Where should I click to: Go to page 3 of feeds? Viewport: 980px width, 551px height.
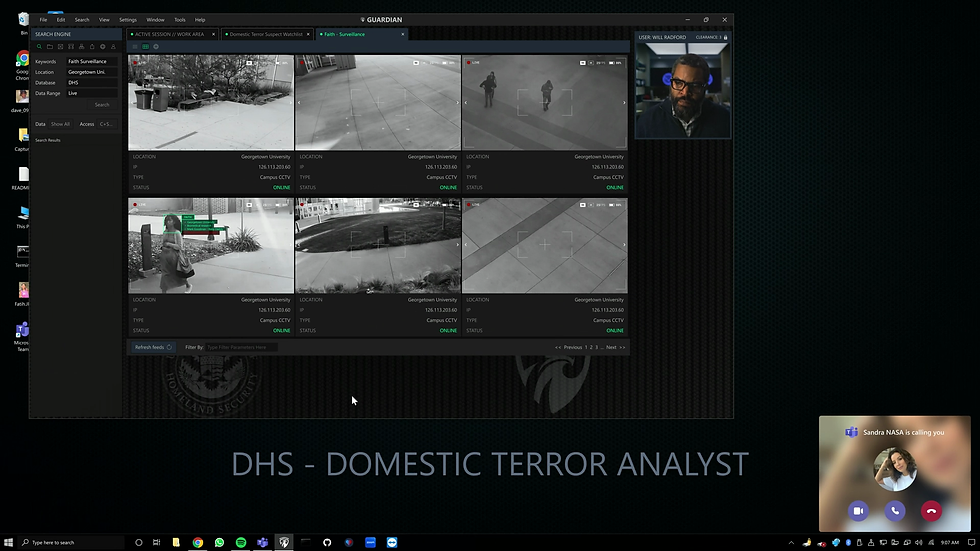click(x=596, y=347)
